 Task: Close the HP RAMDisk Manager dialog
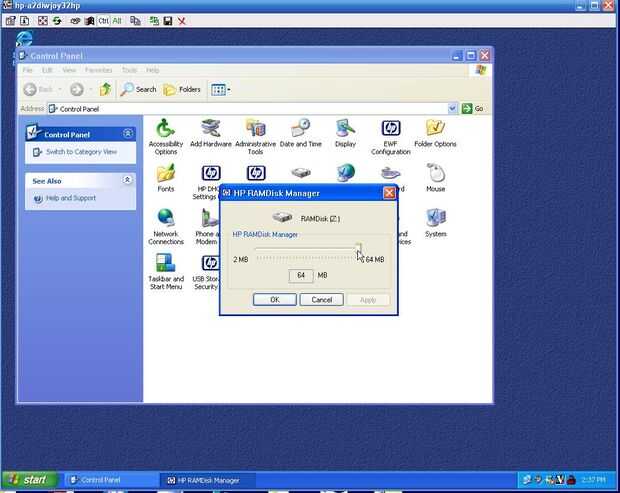[389, 193]
